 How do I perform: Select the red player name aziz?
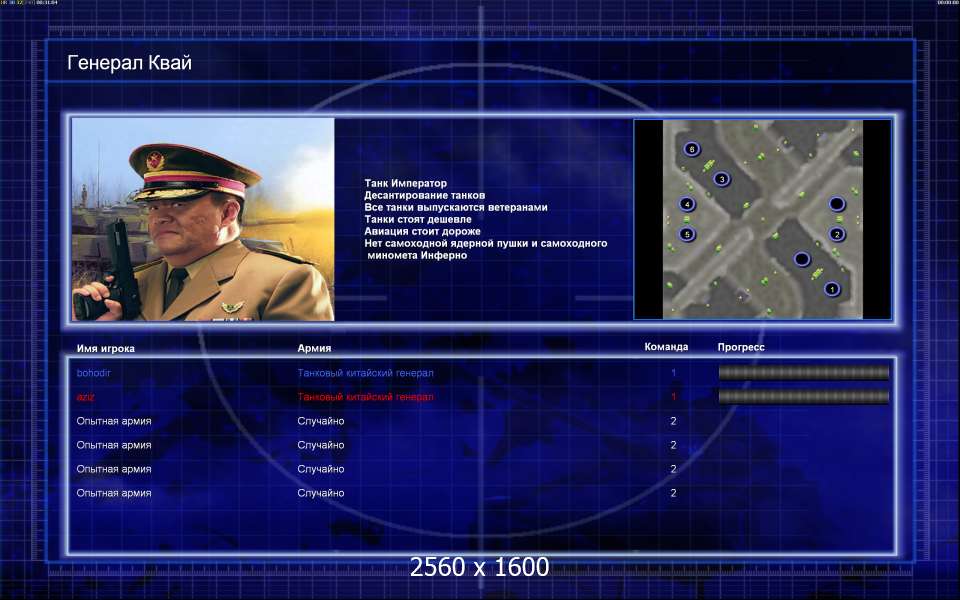(86, 397)
